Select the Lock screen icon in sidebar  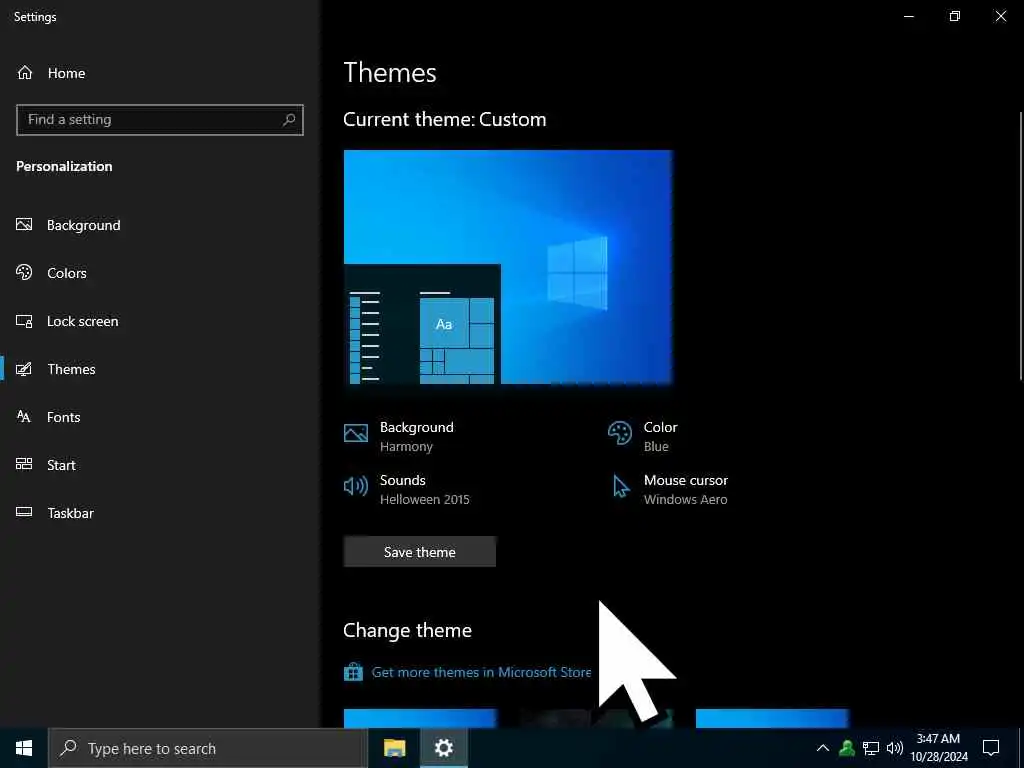coord(24,321)
